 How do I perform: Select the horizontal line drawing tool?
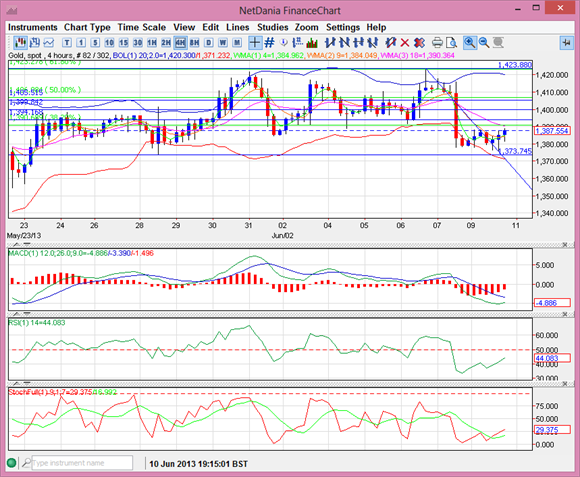click(358, 43)
